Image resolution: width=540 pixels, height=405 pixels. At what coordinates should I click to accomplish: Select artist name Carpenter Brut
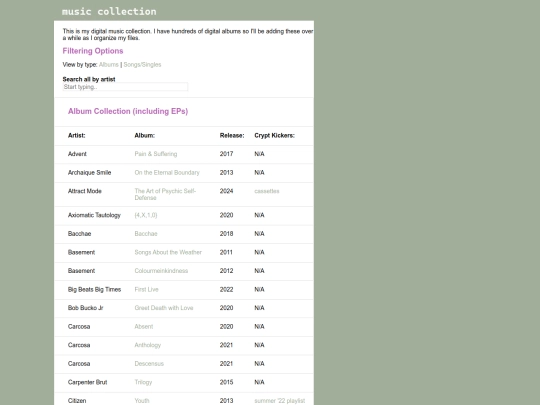pos(87,382)
